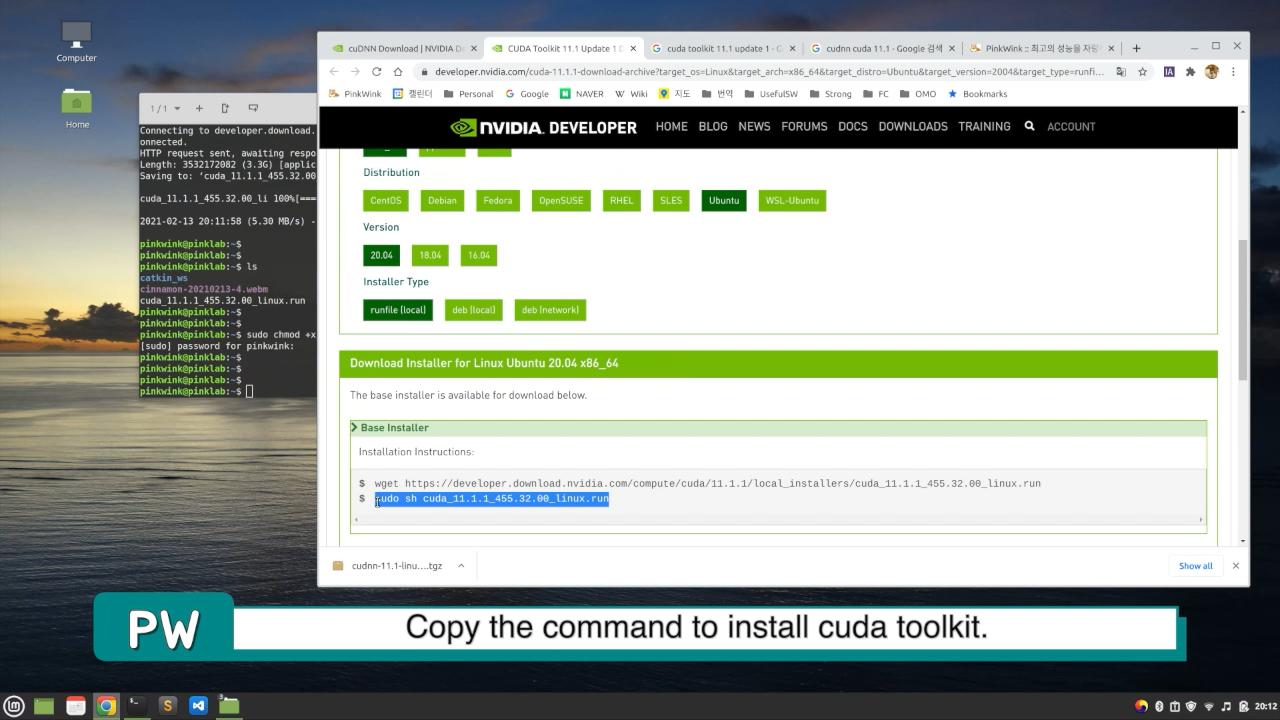This screenshot has width=1280, height=720.
Task: Launch Sublime Text from taskbar
Action: click(167, 706)
